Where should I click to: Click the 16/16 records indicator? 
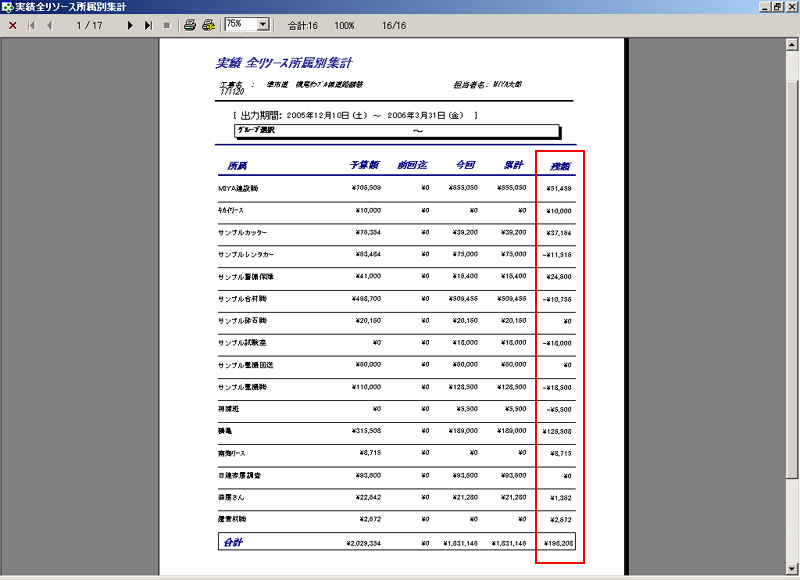[x=394, y=26]
